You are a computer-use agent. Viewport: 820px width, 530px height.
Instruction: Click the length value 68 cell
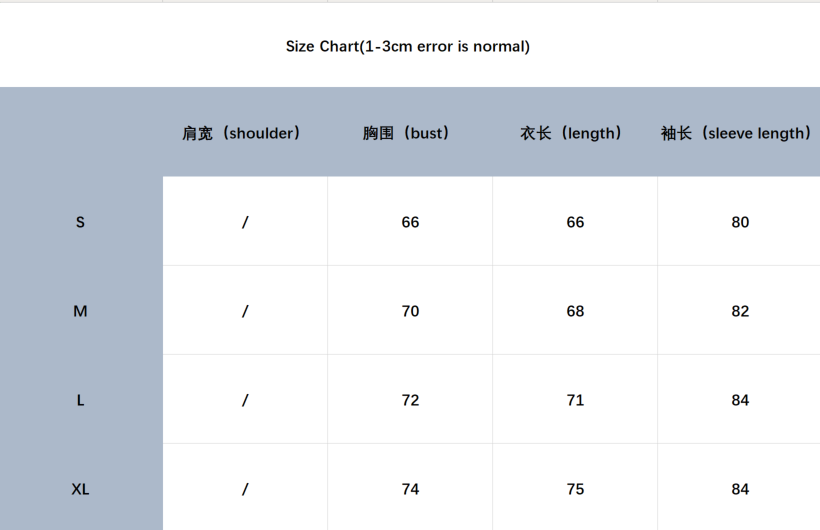[575, 311]
